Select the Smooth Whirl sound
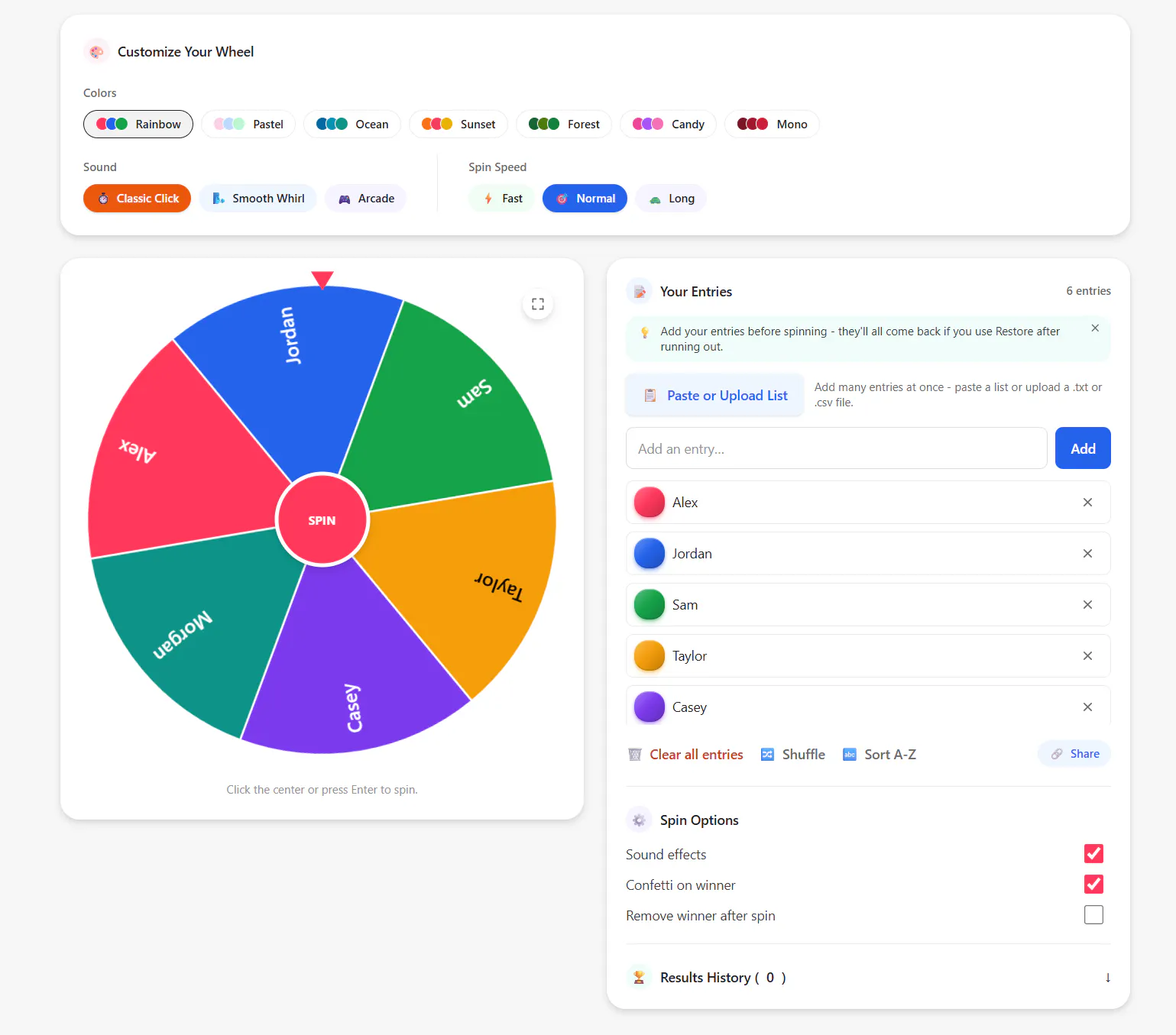The height and width of the screenshot is (1035, 1176). [x=258, y=199]
